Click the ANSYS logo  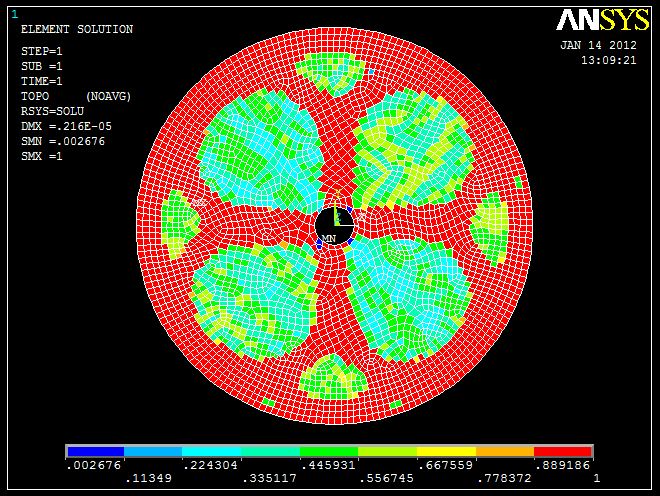(603, 22)
